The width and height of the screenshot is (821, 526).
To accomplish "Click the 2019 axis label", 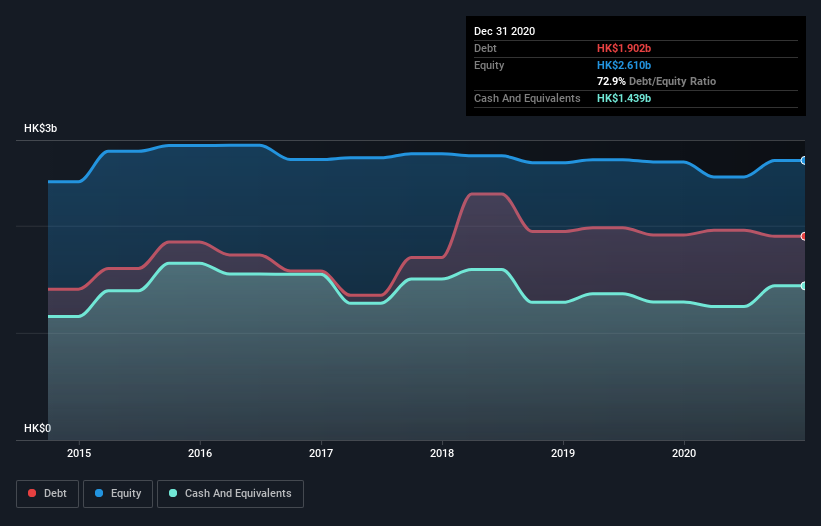I will (563, 453).
